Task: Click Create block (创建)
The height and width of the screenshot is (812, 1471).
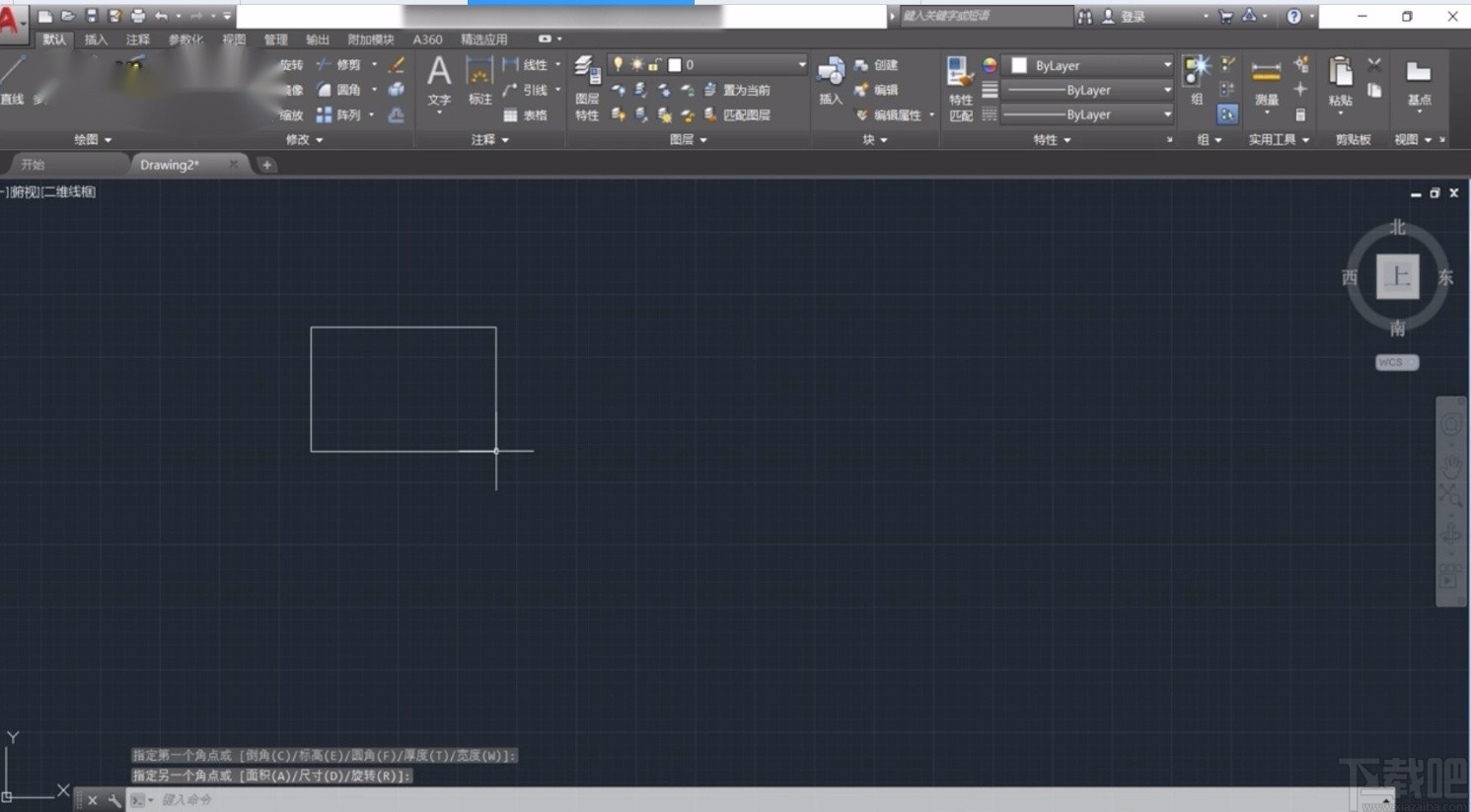Action: point(876,65)
